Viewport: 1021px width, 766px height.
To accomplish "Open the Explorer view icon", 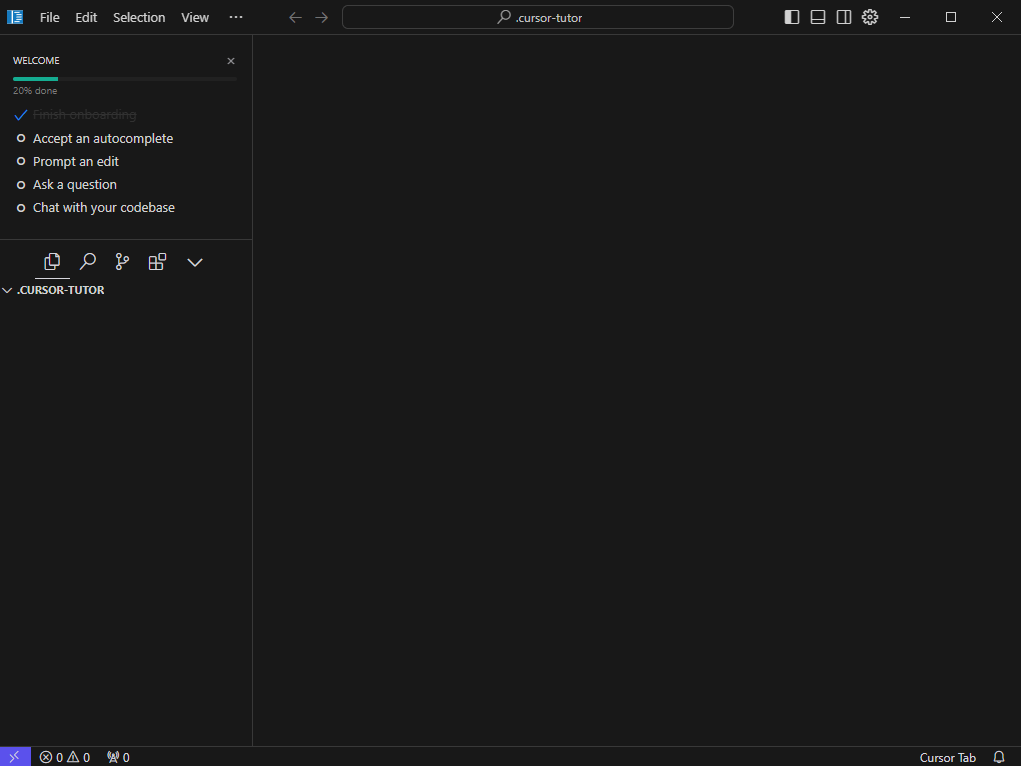I will tap(52, 262).
